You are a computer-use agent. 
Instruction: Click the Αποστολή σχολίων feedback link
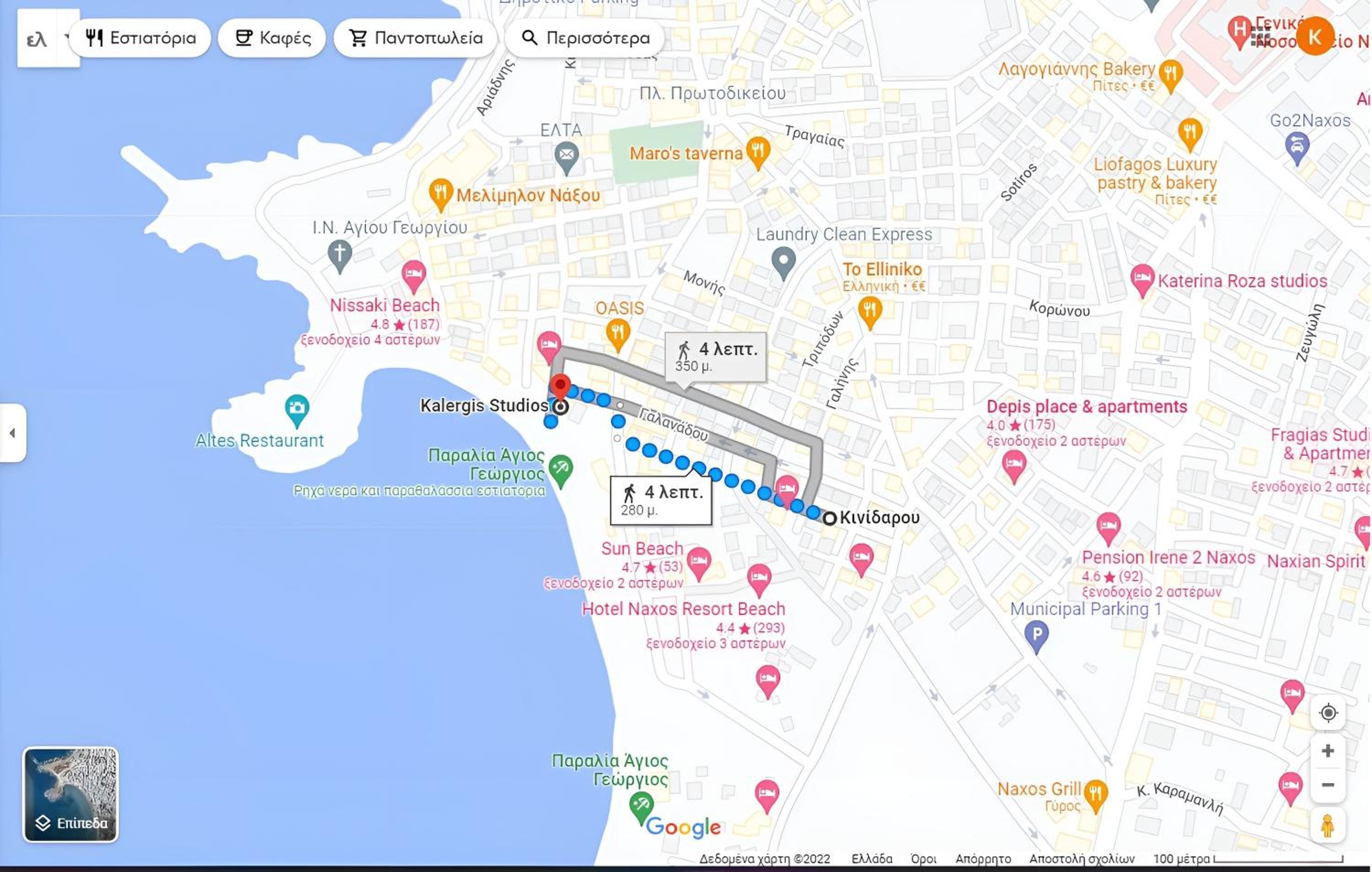[1082, 859]
